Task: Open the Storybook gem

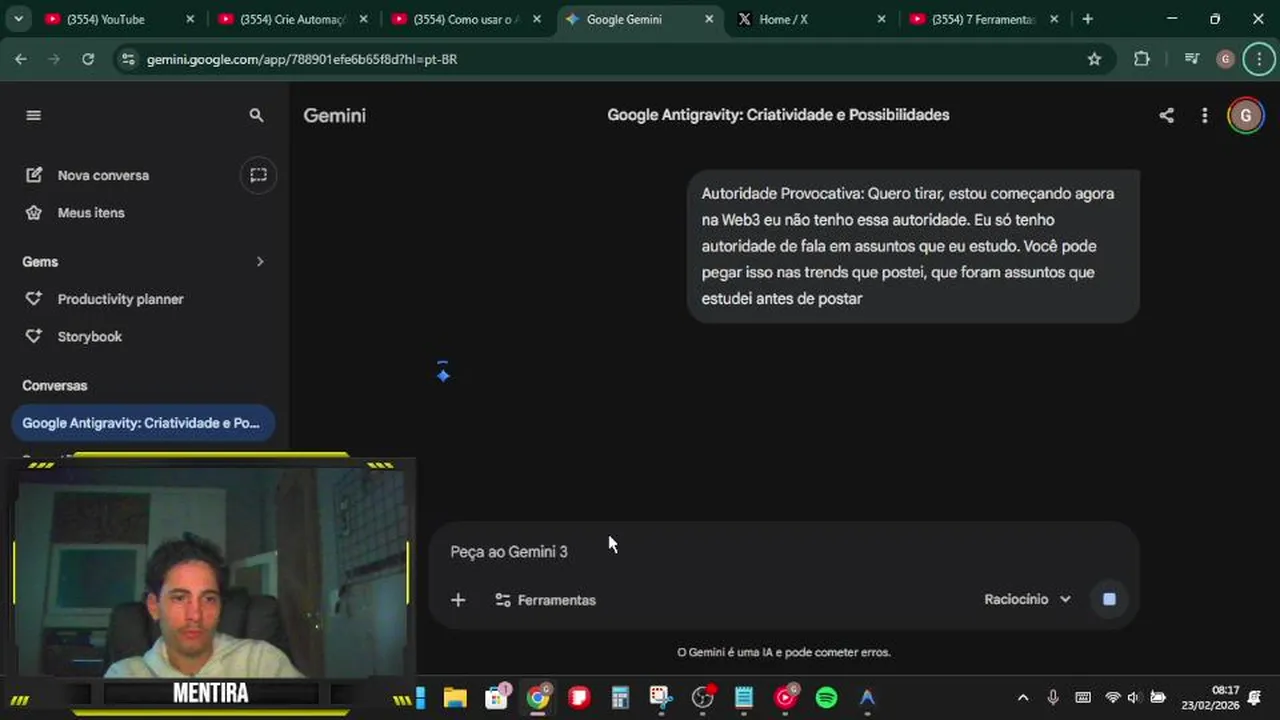Action: [x=89, y=337]
